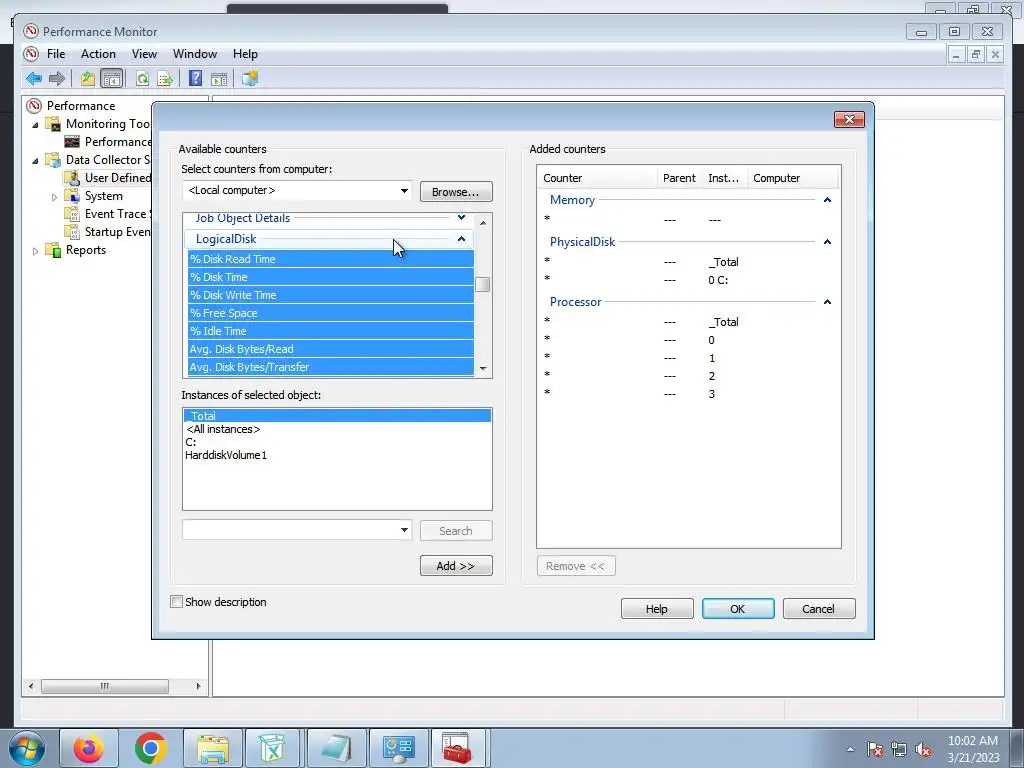This screenshot has height=768, width=1024.
Task: Click the OK button
Action: tap(738, 609)
